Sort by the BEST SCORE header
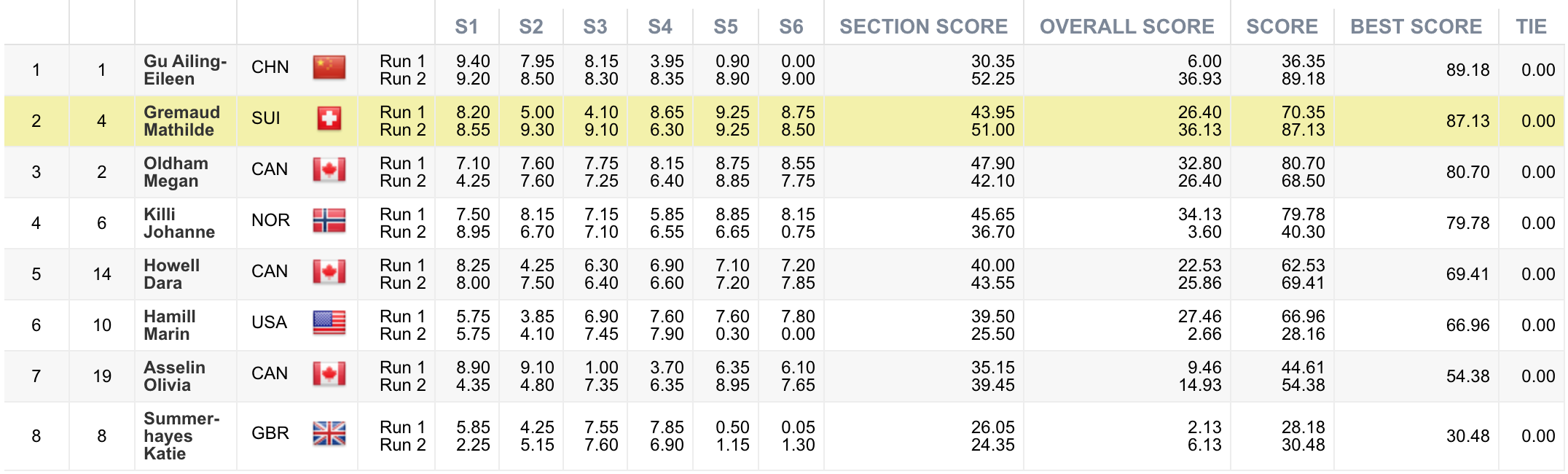Viewport: 1568px width, 474px height. point(1416,27)
